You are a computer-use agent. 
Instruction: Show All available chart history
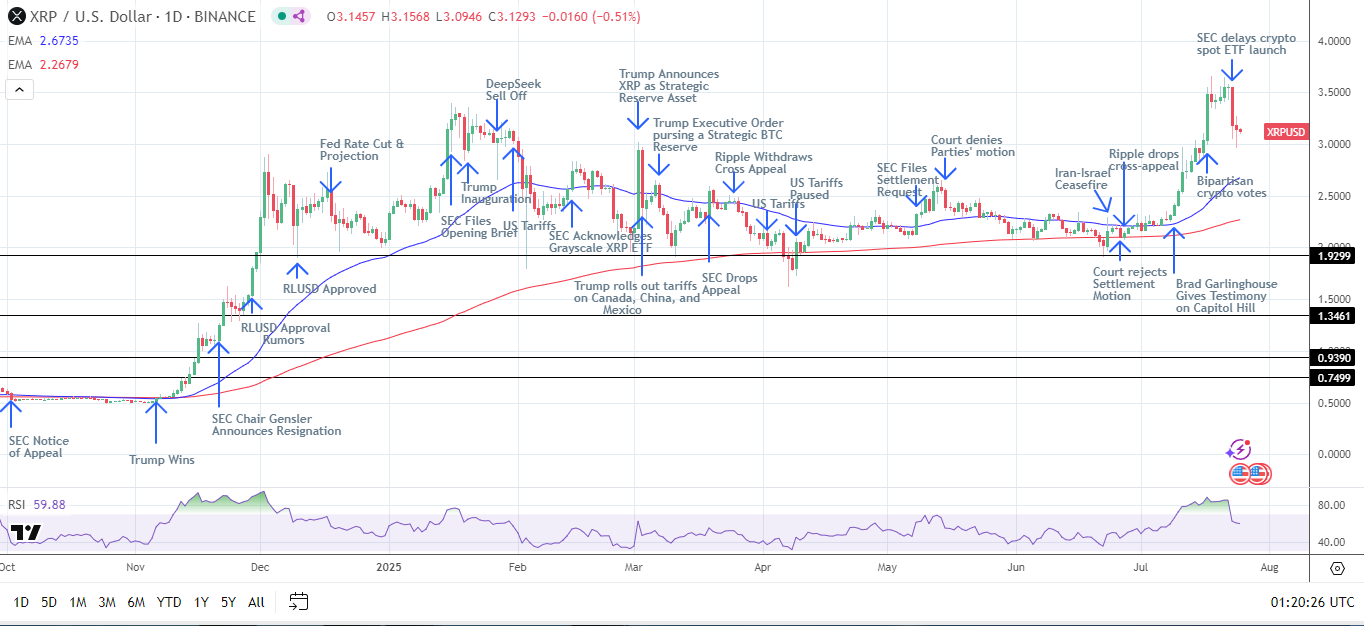point(256,602)
